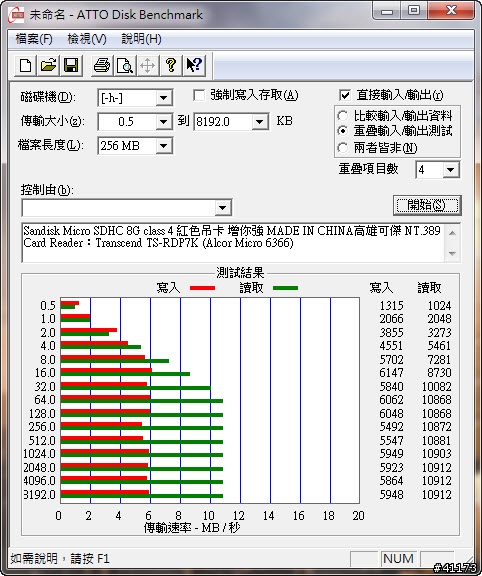Image resolution: width=482 pixels, height=576 pixels.
Task: Activate context help arrow-question icon
Action: coord(194,66)
